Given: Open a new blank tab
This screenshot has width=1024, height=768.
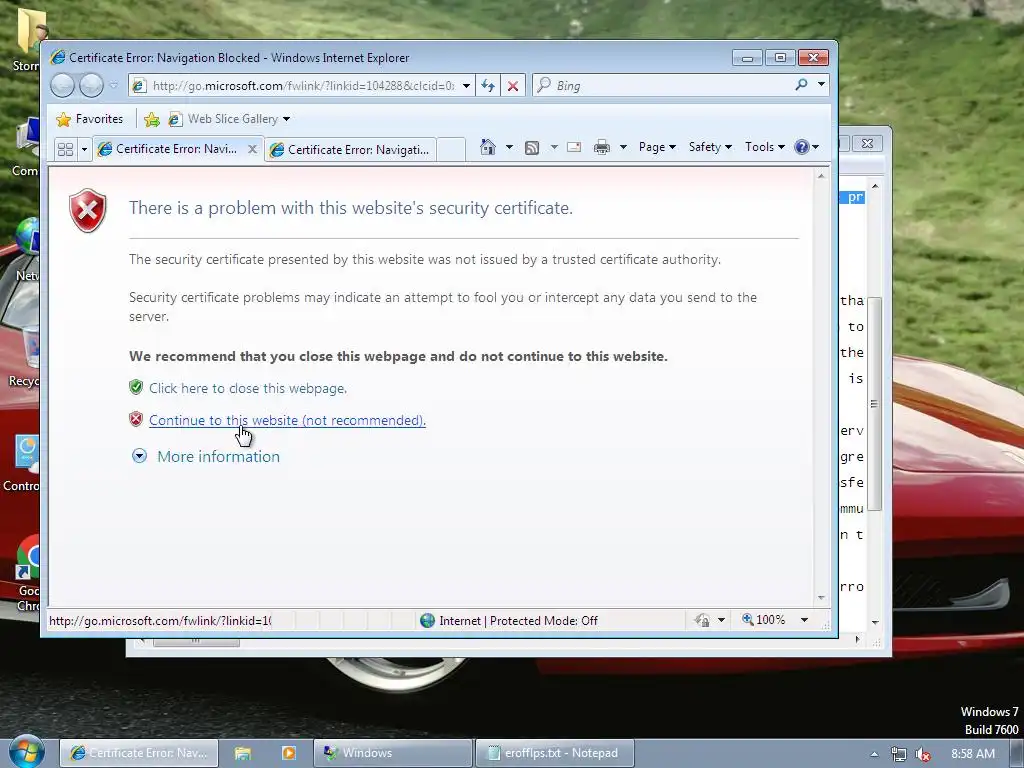Looking at the screenshot, I should pos(451,150).
